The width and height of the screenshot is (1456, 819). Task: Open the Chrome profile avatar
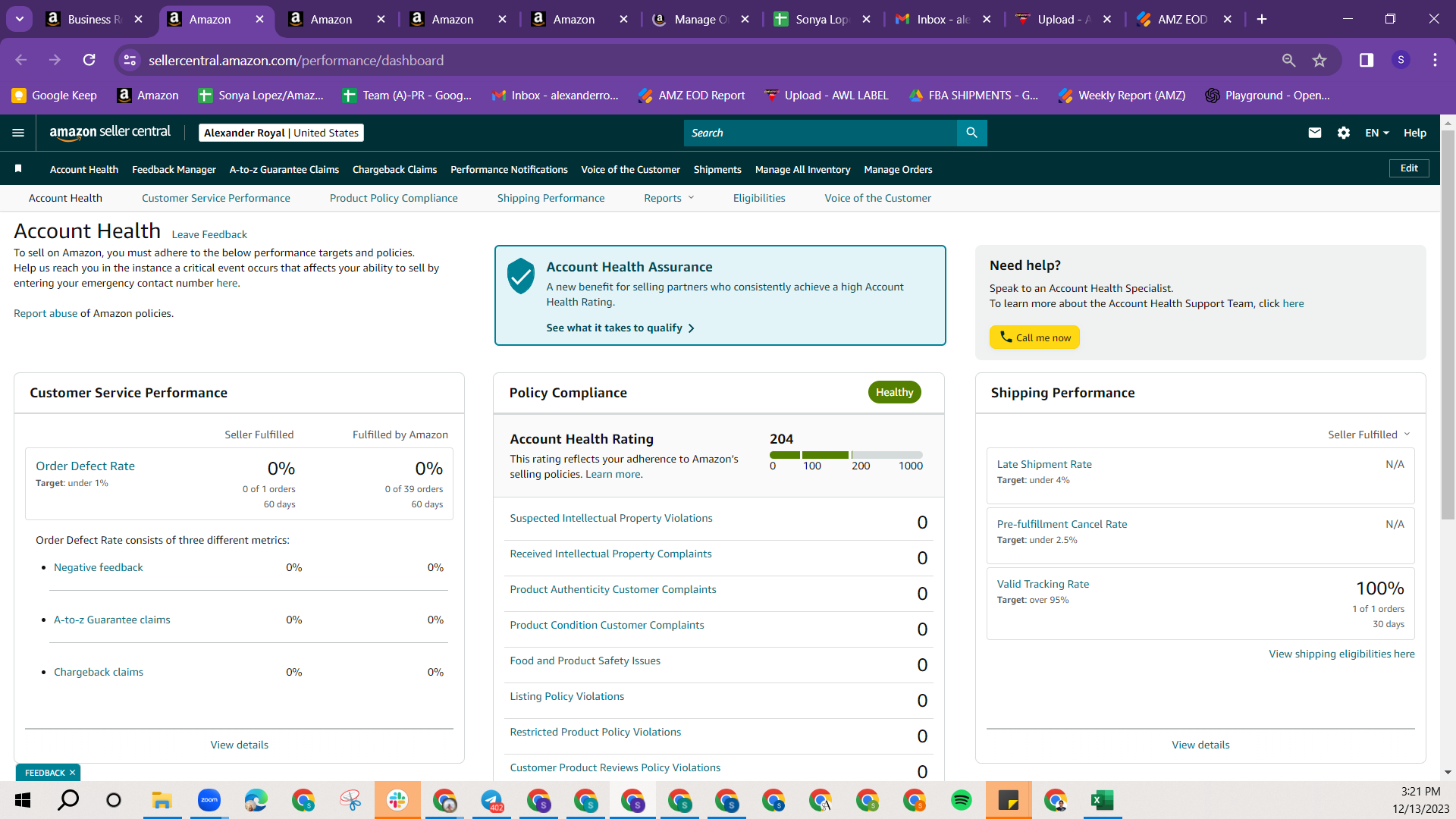click(1401, 60)
